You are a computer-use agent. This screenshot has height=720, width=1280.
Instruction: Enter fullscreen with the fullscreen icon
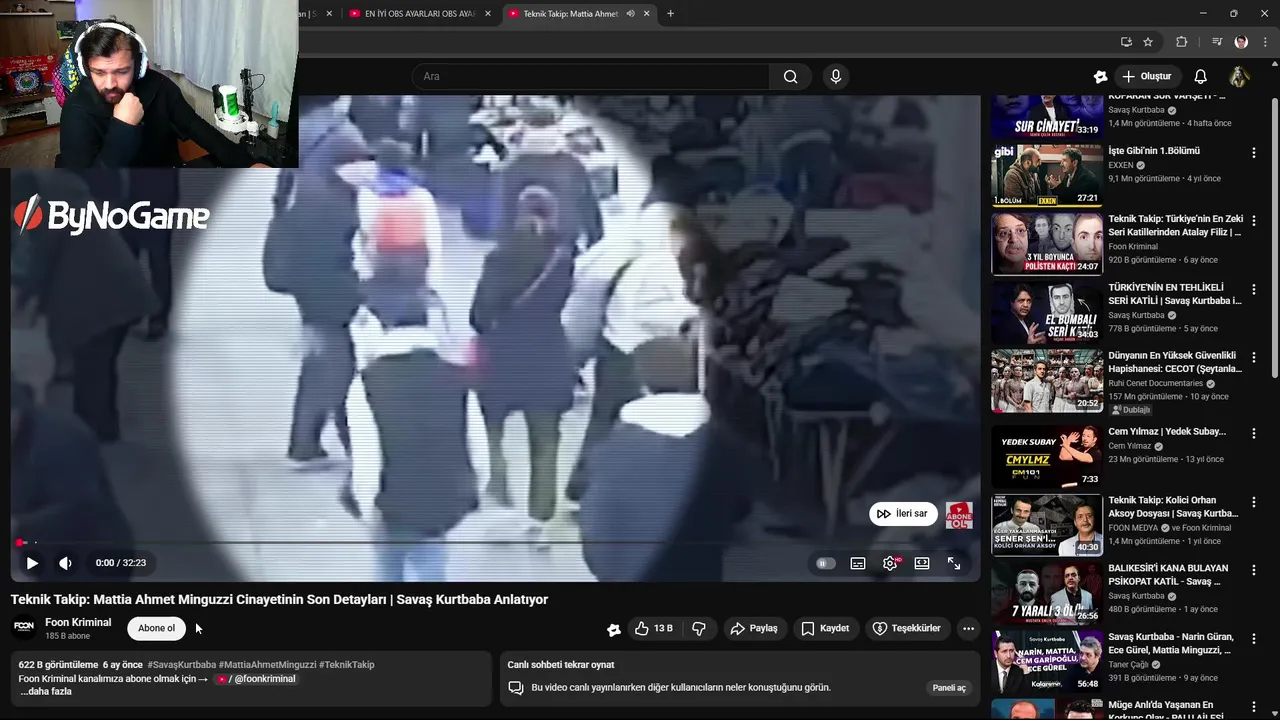tap(954, 564)
